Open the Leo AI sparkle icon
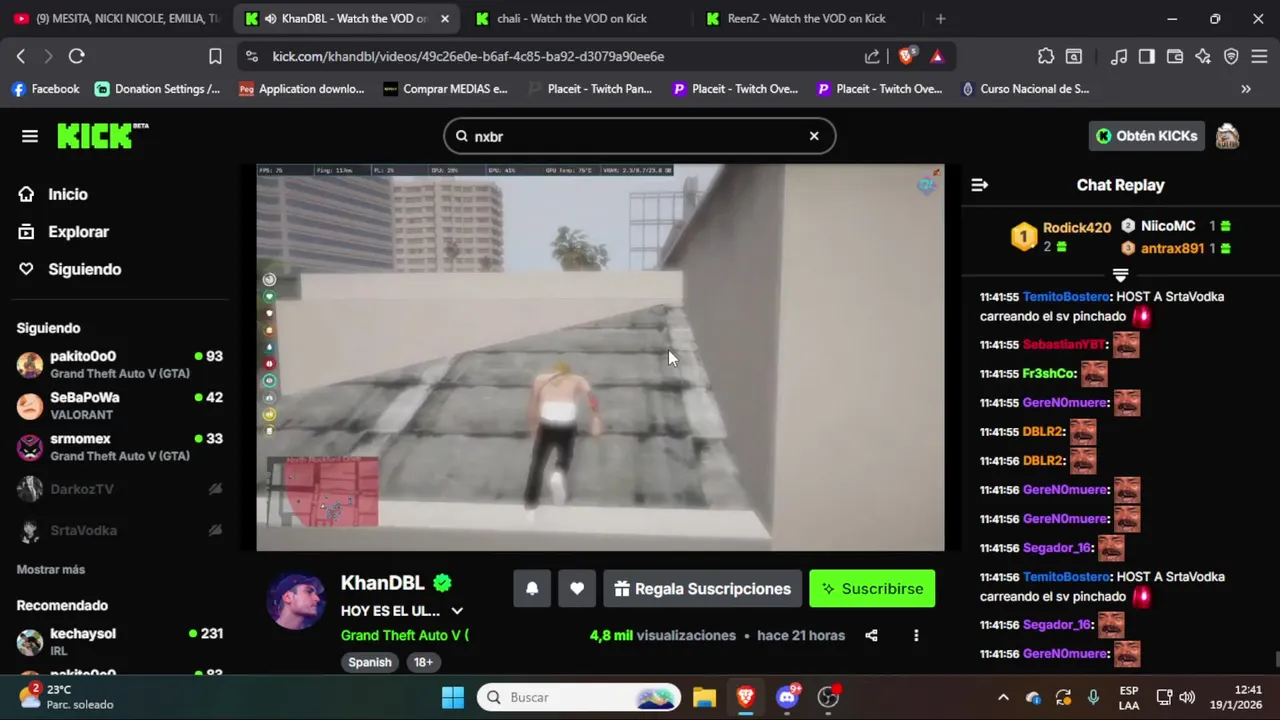 (1203, 57)
